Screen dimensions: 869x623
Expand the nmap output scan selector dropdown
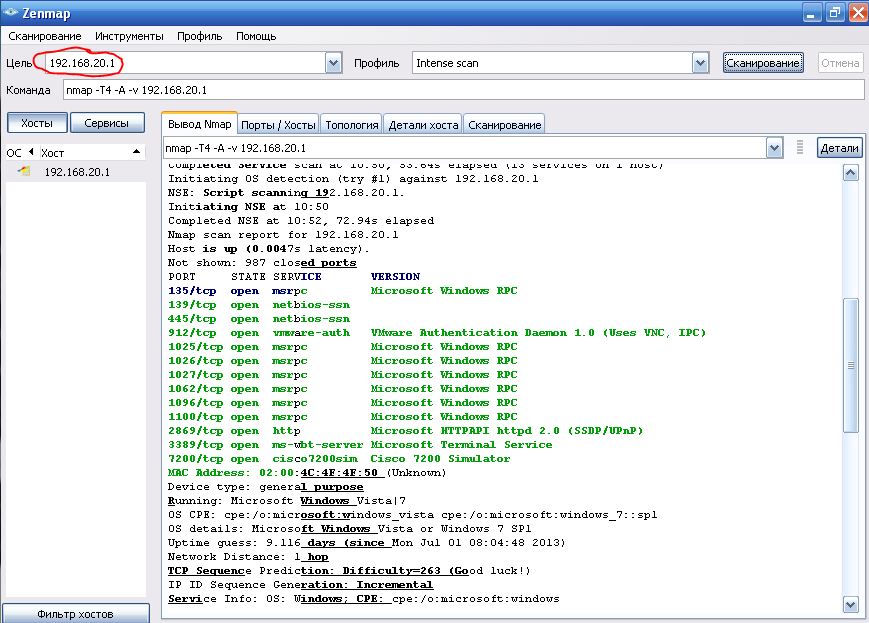tap(774, 148)
